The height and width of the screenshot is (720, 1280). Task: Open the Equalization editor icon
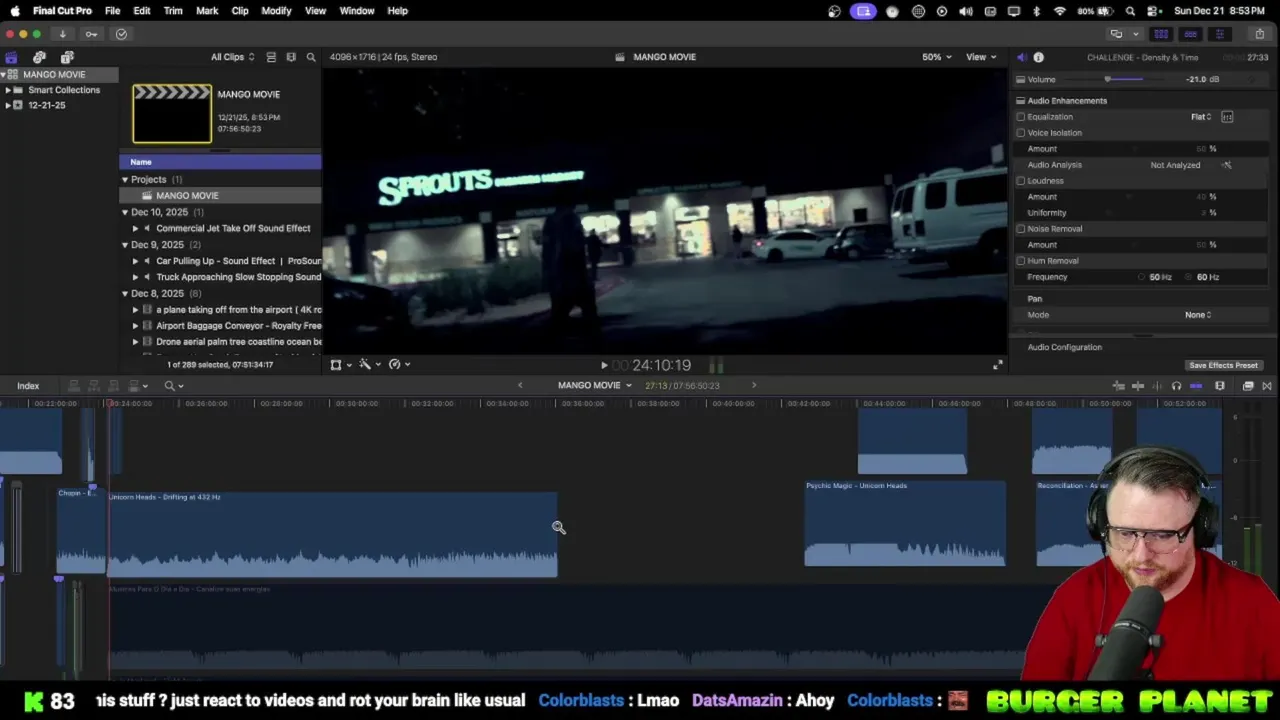(1227, 117)
